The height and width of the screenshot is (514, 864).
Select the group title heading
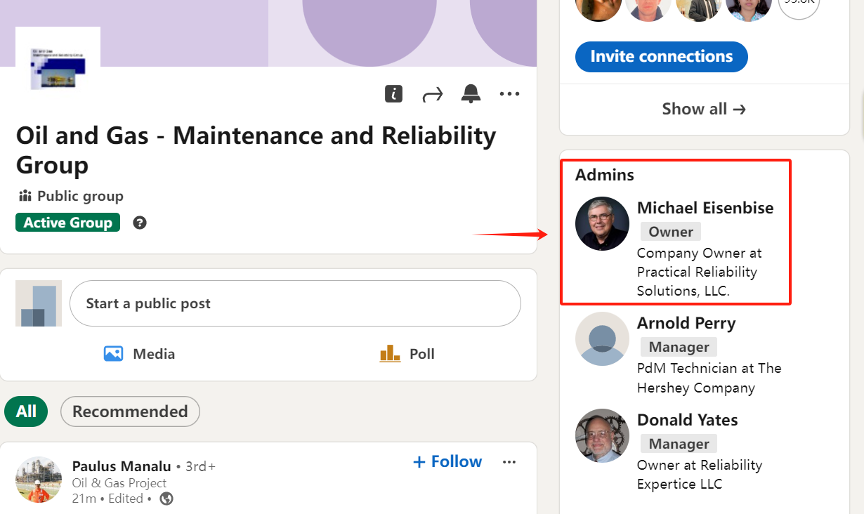coord(256,150)
